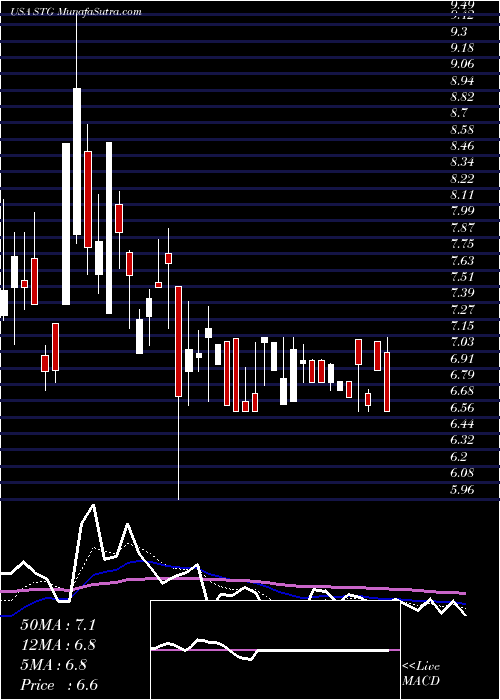
Task: Click the 6.32 price axis label
Action: 462,440
